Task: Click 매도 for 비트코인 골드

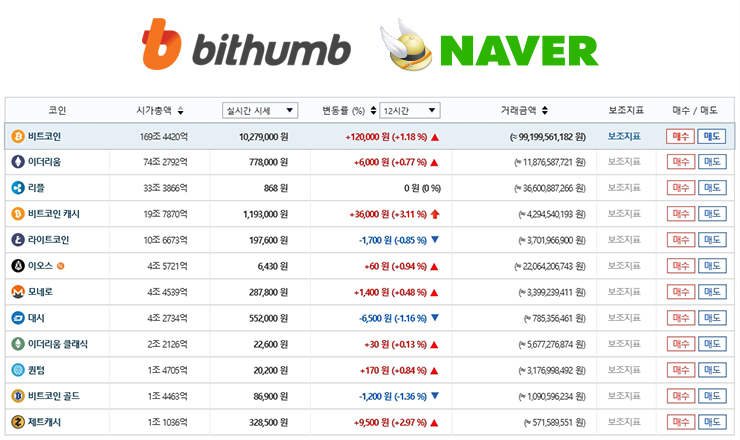Action: [x=712, y=396]
